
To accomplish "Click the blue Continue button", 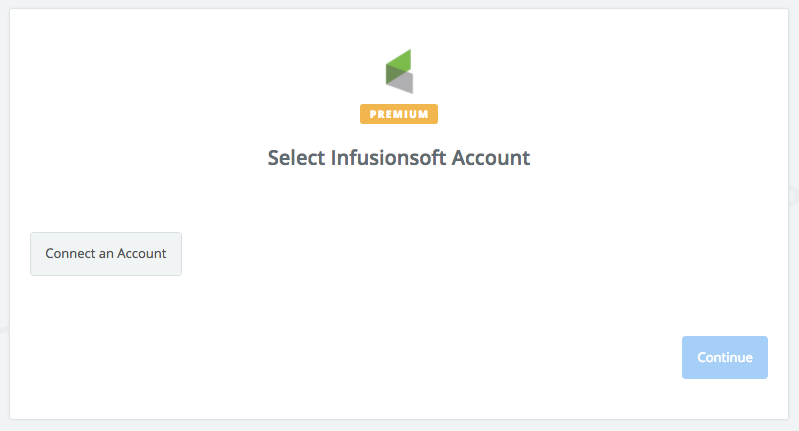I will click(725, 357).
